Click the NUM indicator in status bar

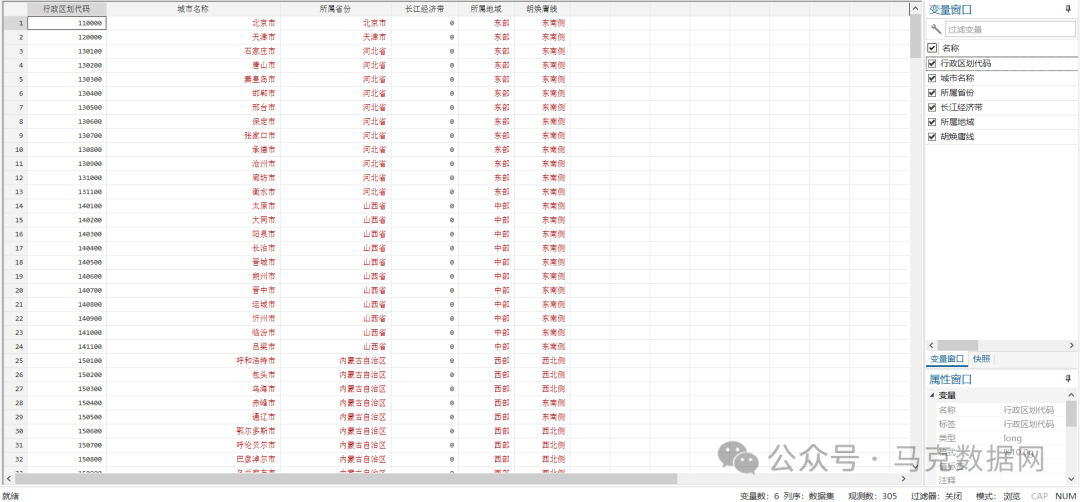coord(1066,496)
